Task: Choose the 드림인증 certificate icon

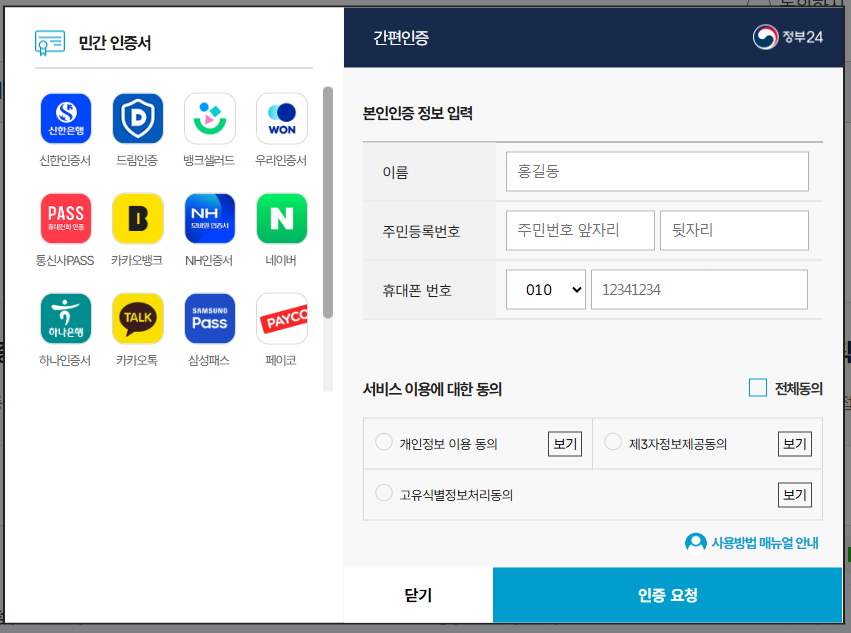Action: tap(138, 118)
